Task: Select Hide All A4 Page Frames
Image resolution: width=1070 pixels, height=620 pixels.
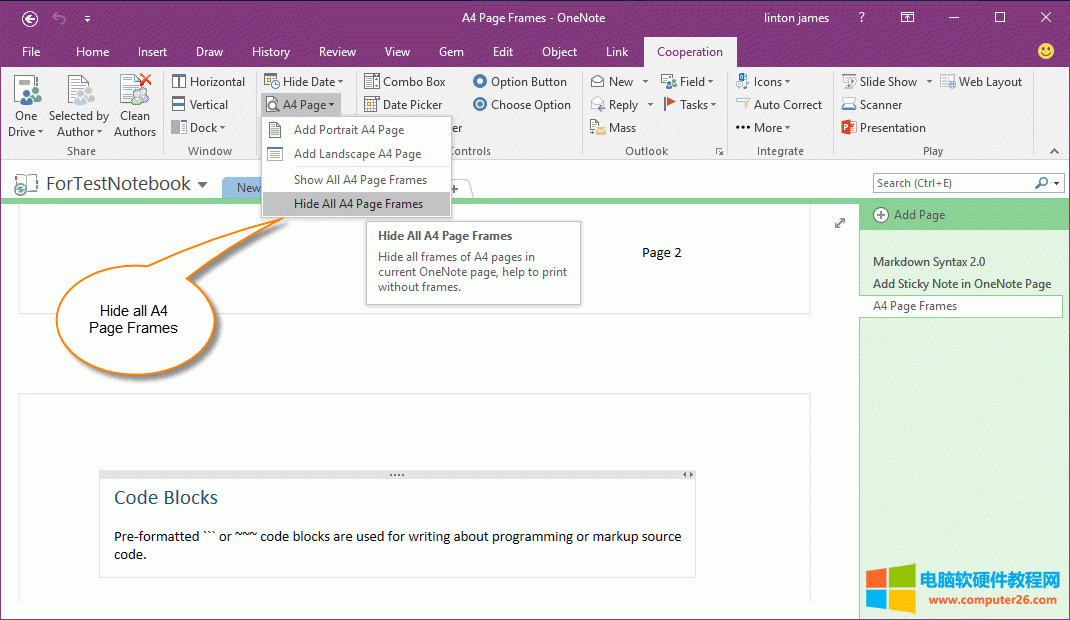Action: [357, 204]
